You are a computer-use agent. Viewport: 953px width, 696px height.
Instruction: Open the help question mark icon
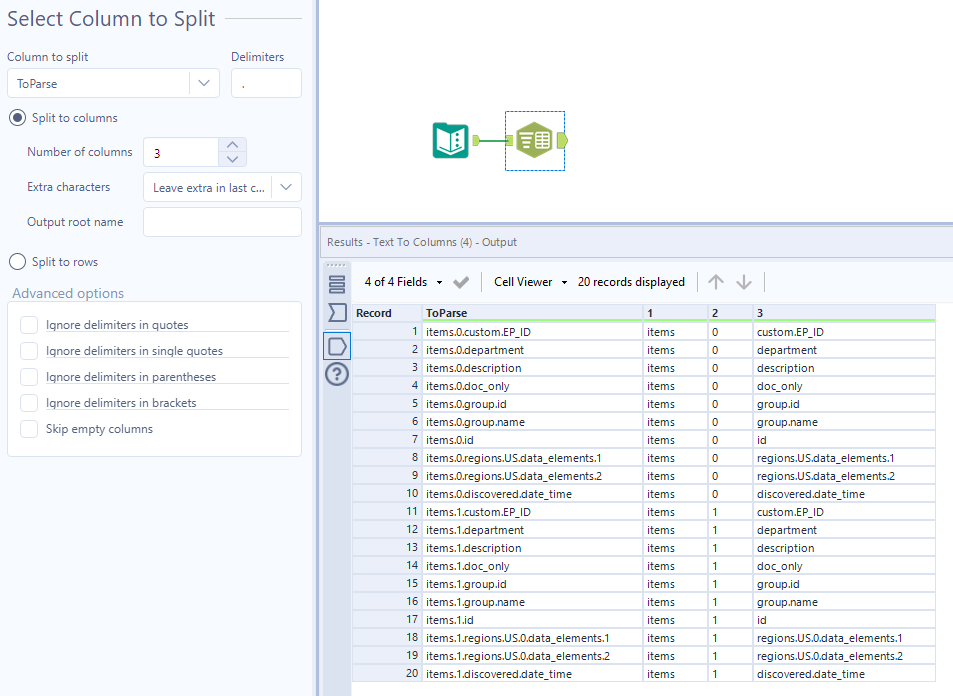tap(337, 375)
